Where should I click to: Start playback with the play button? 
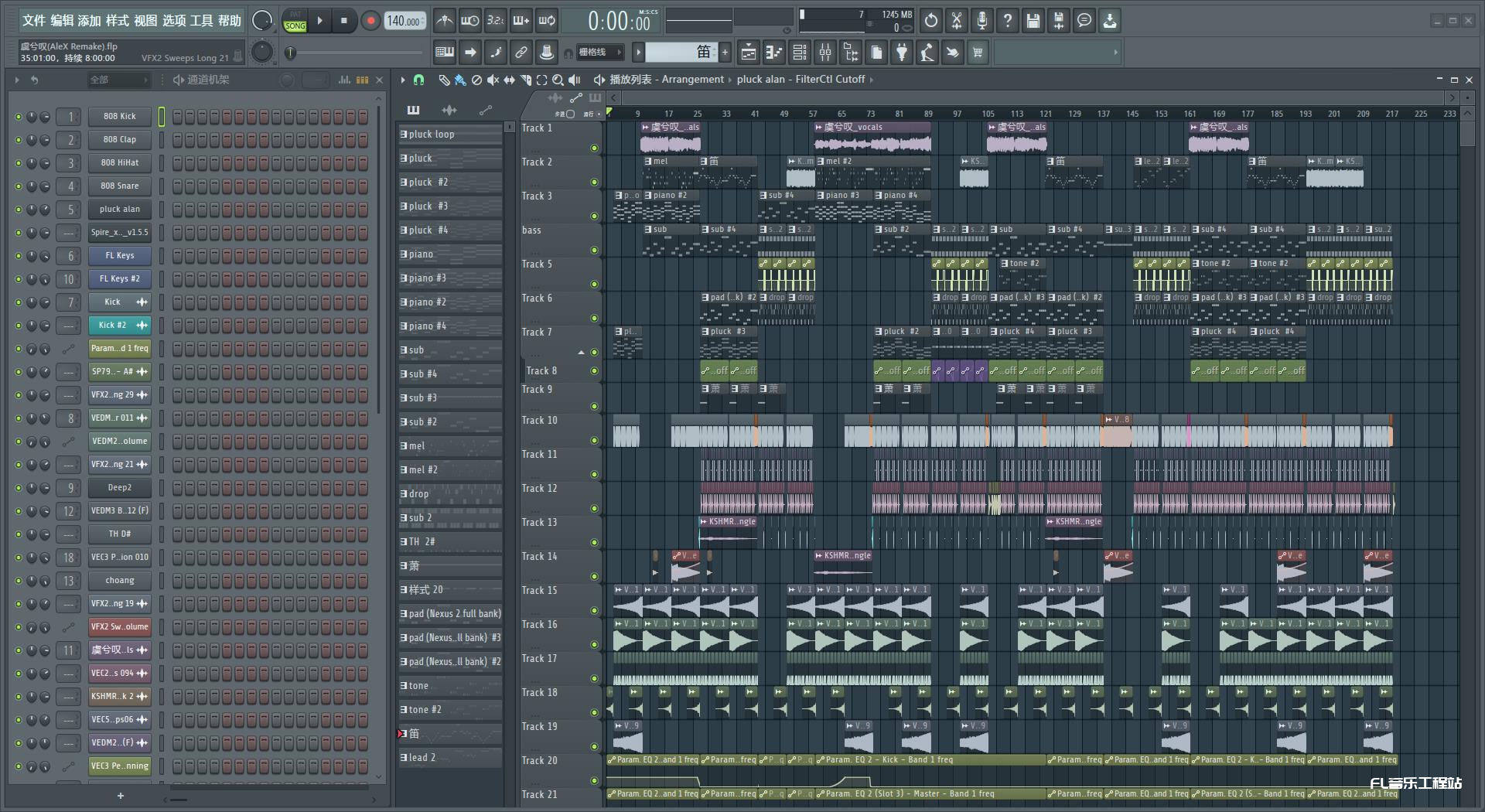(x=319, y=21)
